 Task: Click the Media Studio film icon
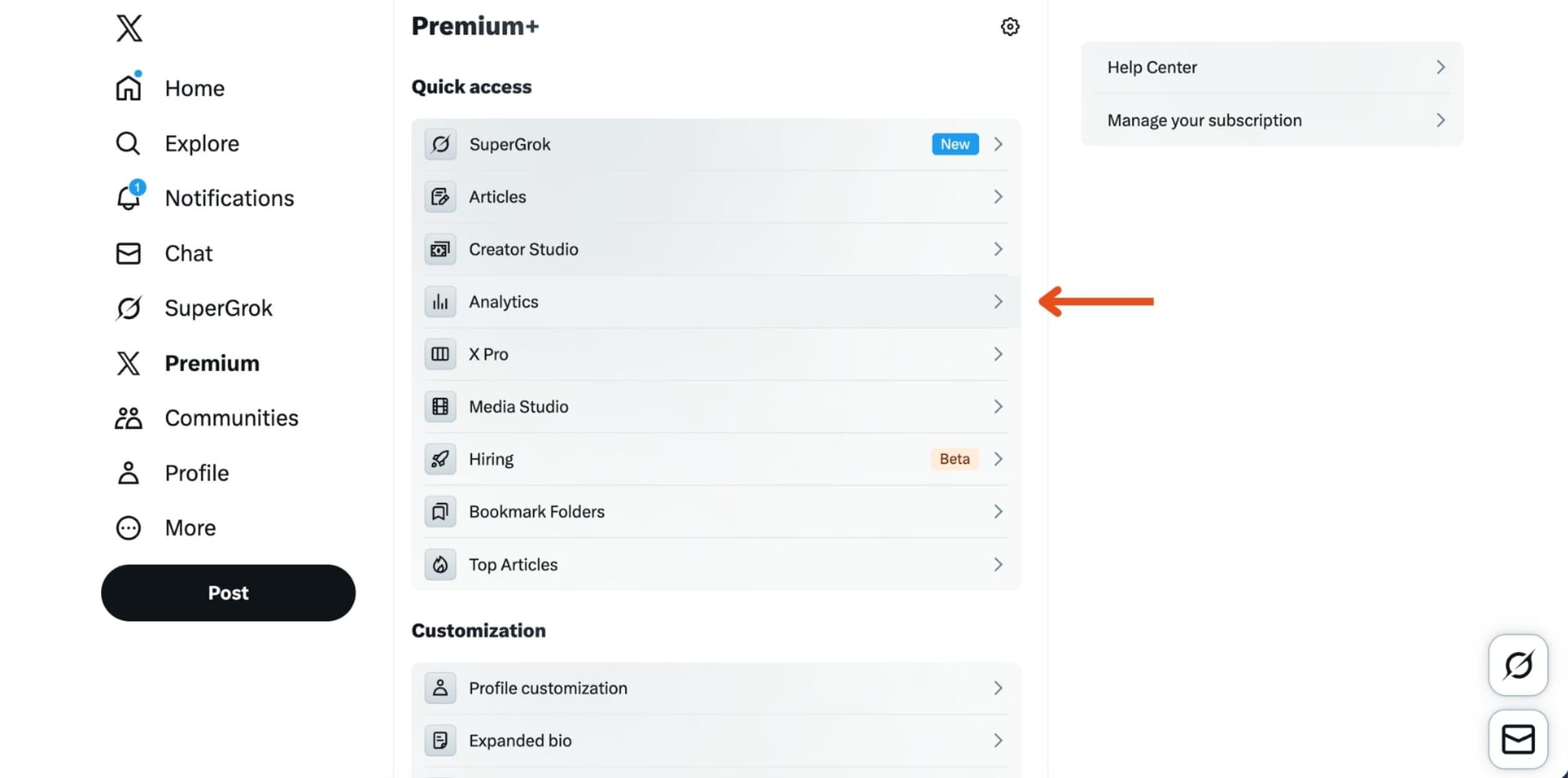pos(441,407)
